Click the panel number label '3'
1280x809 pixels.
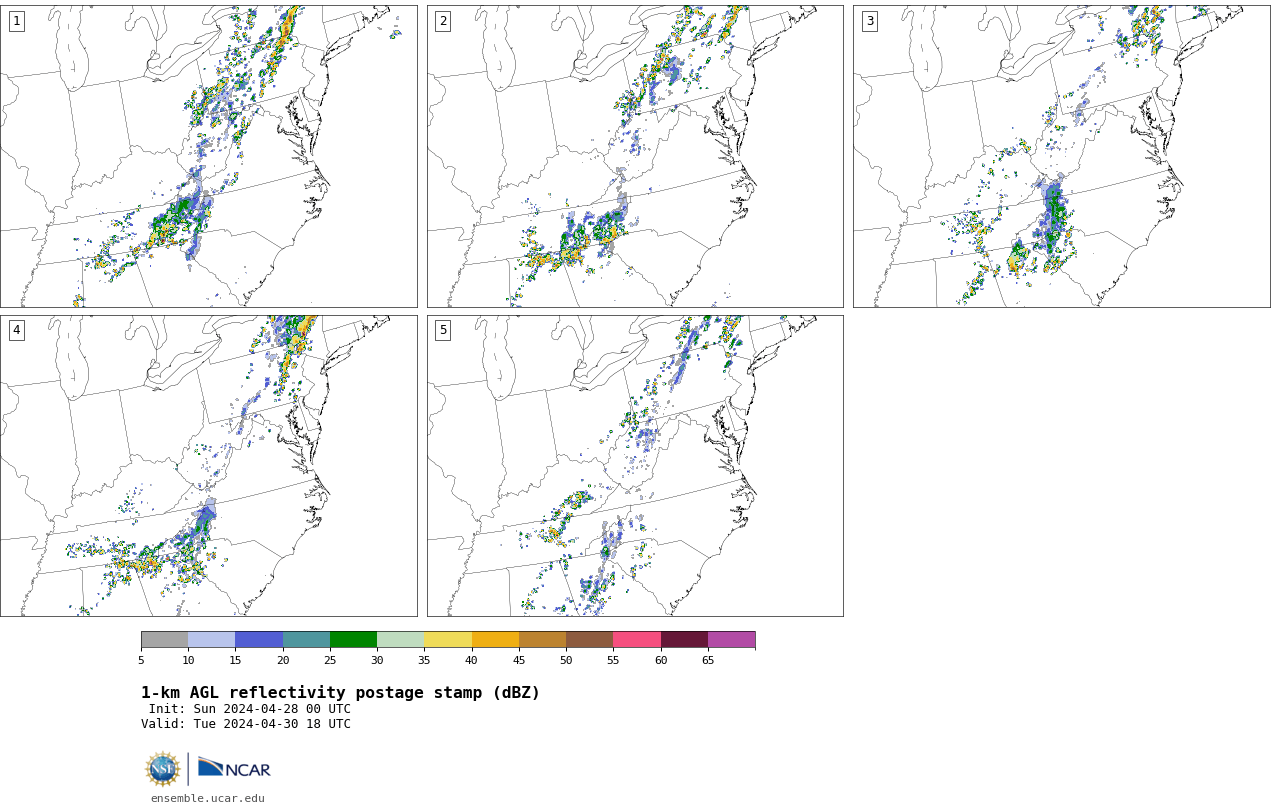point(869,21)
